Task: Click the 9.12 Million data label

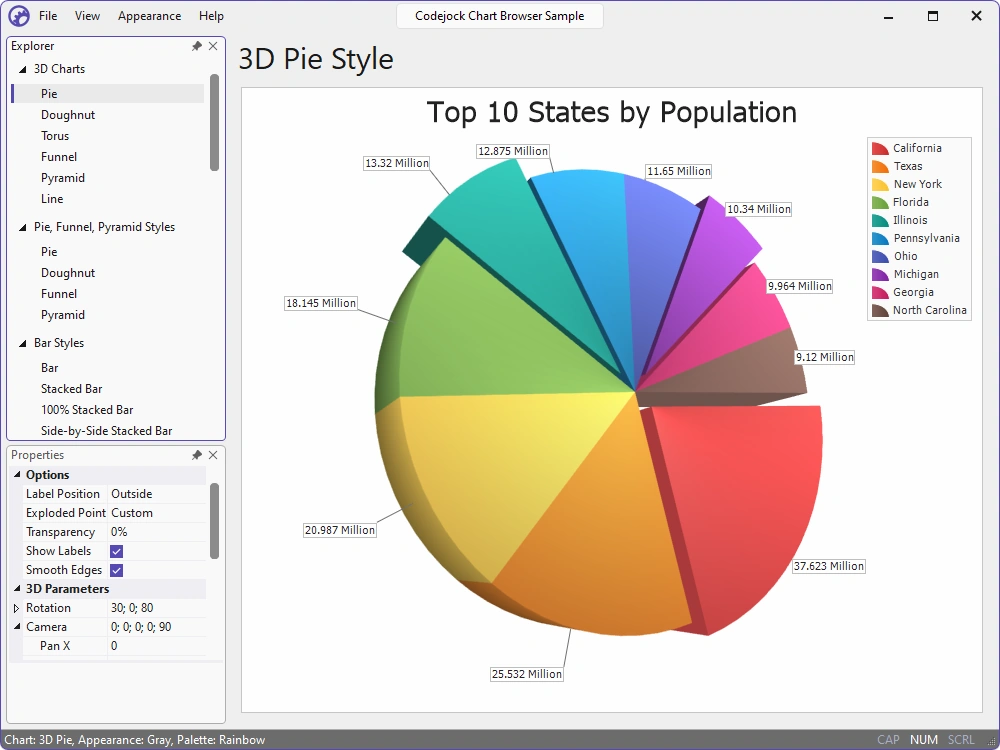Action: click(x=825, y=357)
